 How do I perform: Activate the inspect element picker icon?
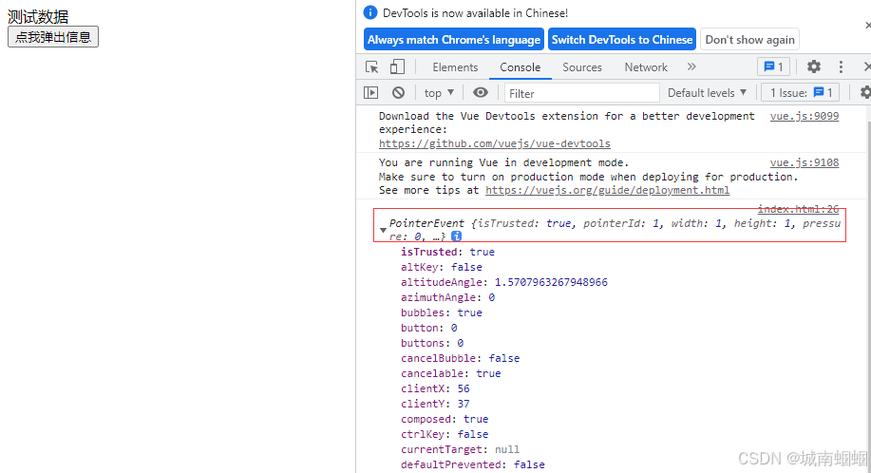pos(372,67)
